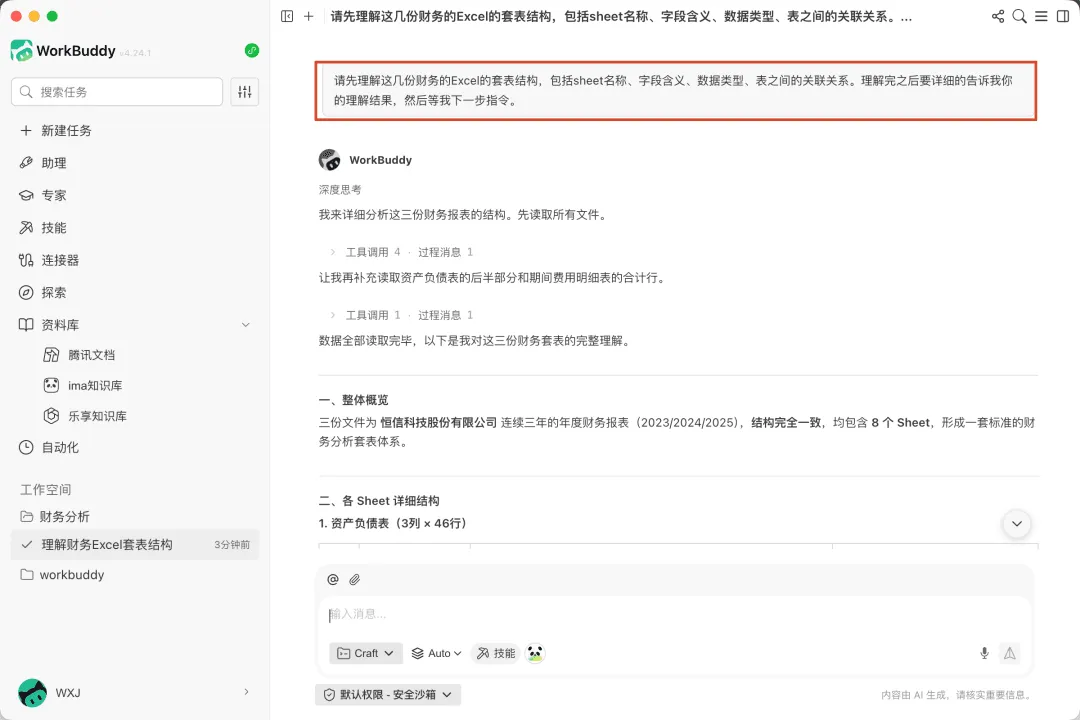Open WXJ account menu chevron
Image resolution: width=1080 pixels, height=720 pixels.
247,692
